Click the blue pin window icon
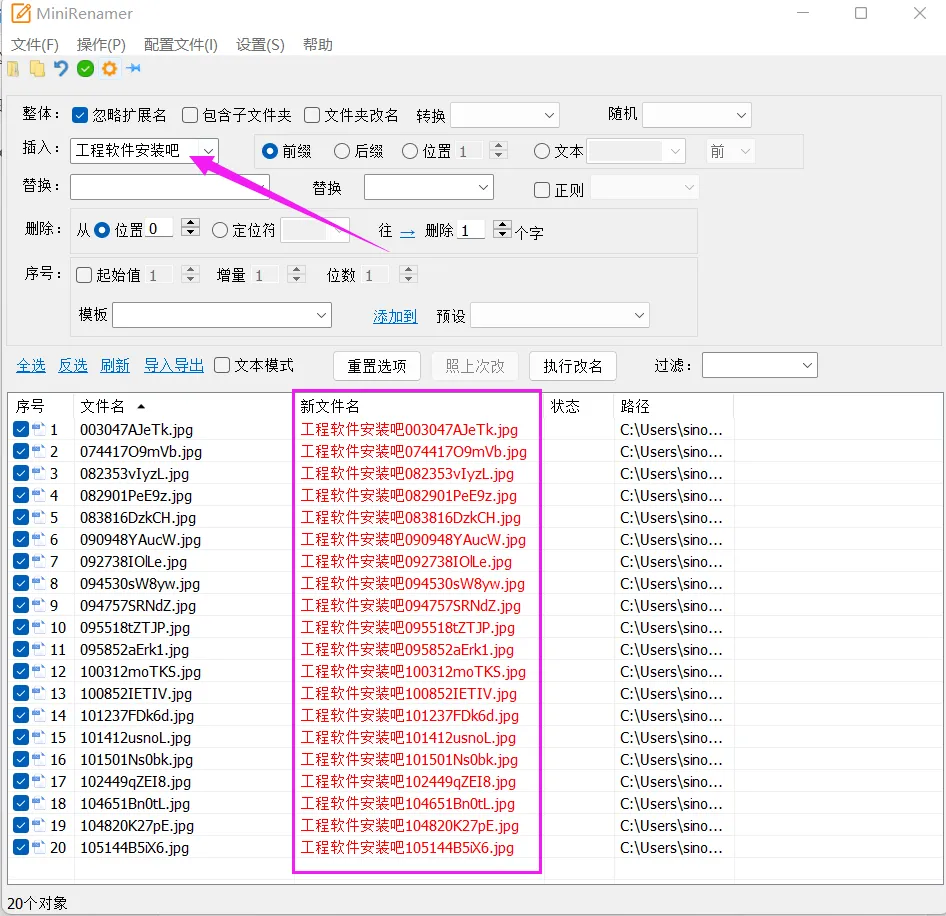This screenshot has width=946, height=916. [x=133, y=68]
